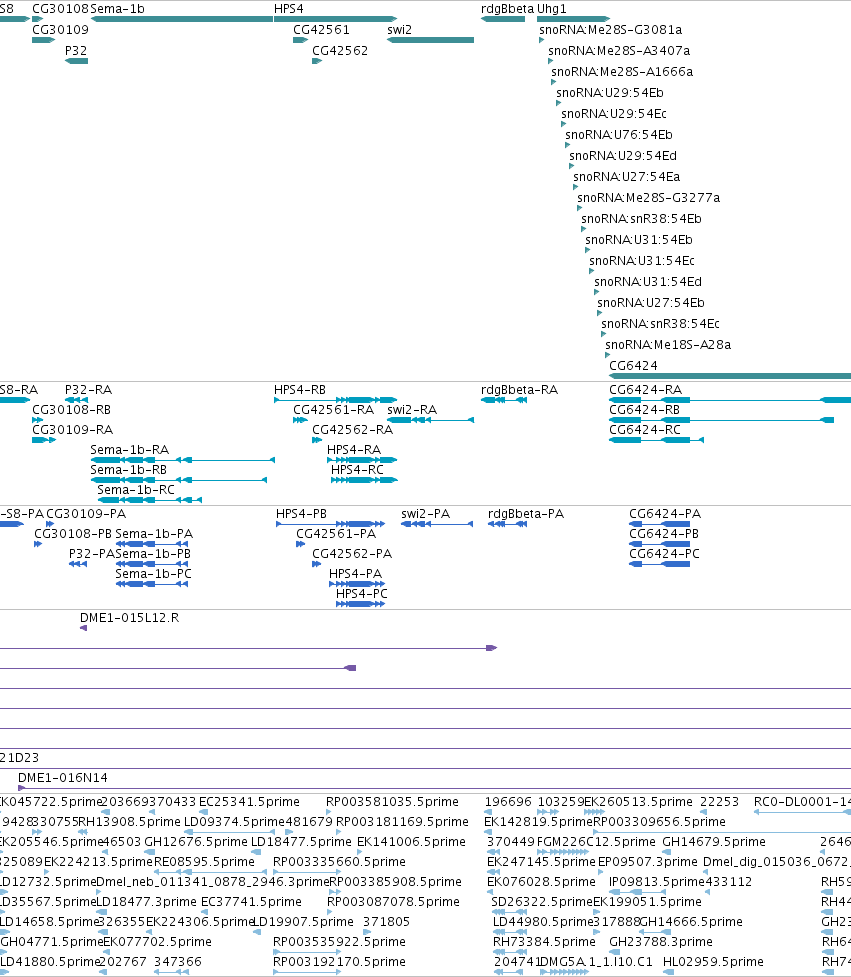Select the snoRNA:U76:54Eb label
Viewport: 851px width, 977px height.
coord(619,135)
